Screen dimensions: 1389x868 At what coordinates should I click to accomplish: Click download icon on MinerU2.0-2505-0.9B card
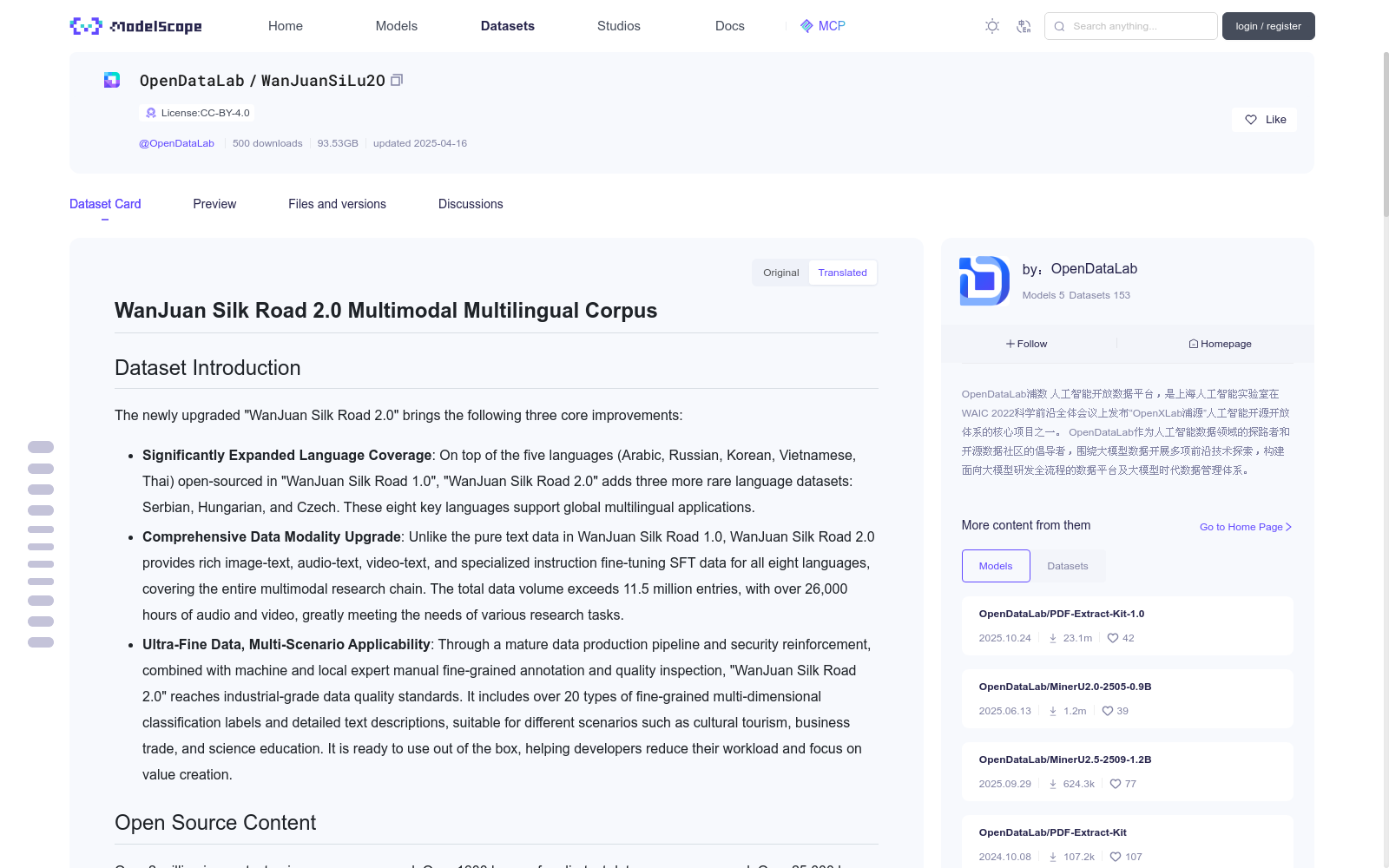1053,711
